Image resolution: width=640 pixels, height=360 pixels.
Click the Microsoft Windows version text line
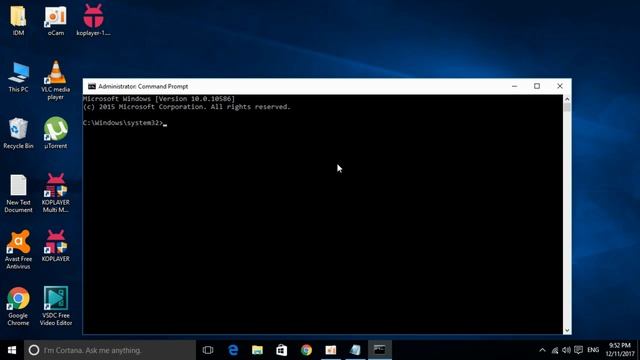tap(159, 99)
